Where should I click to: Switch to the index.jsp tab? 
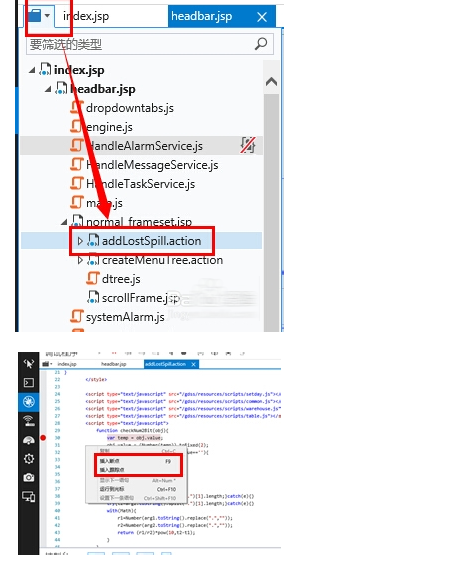pyautogui.click(x=86, y=16)
